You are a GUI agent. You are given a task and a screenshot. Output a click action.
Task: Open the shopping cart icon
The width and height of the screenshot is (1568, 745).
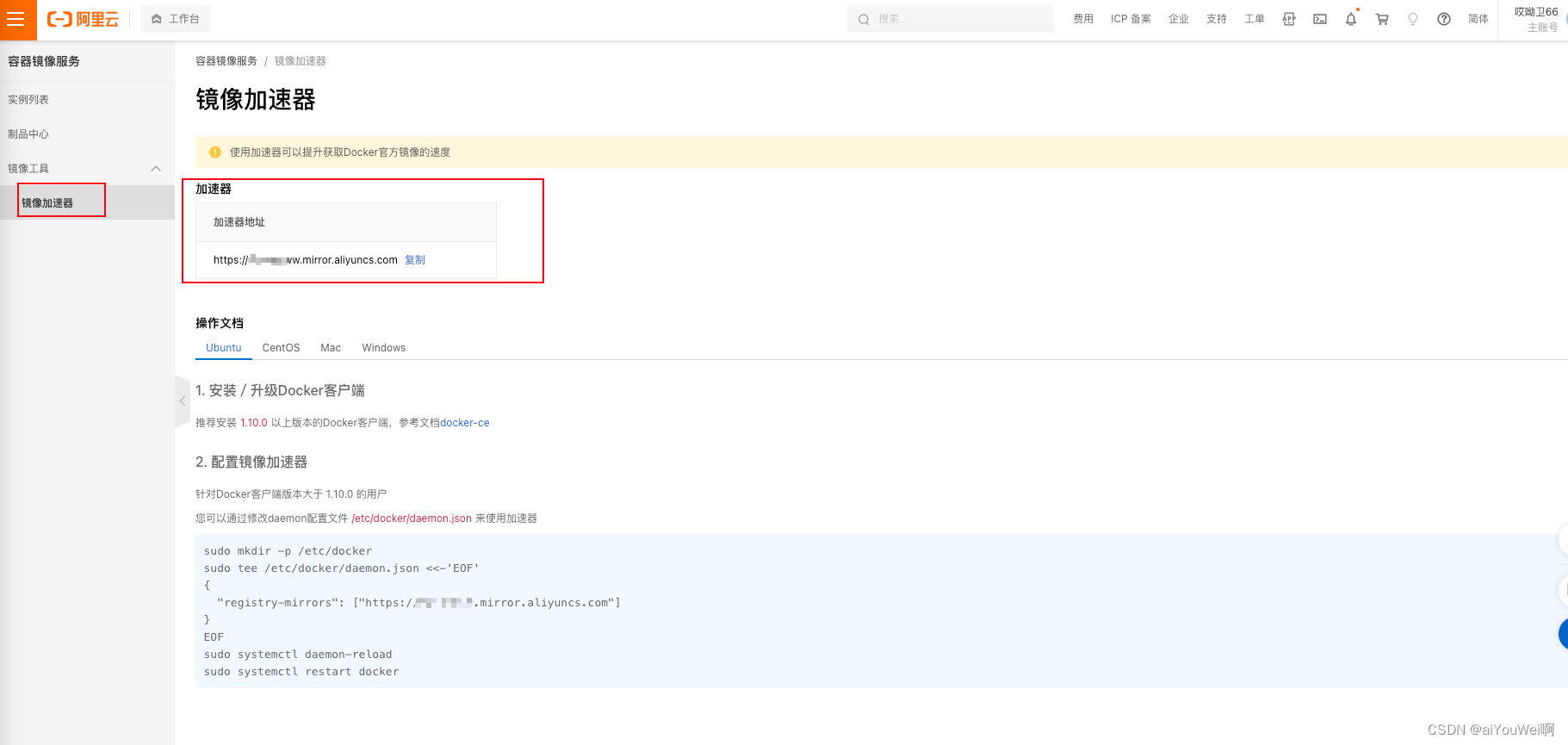(x=1382, y=19)
